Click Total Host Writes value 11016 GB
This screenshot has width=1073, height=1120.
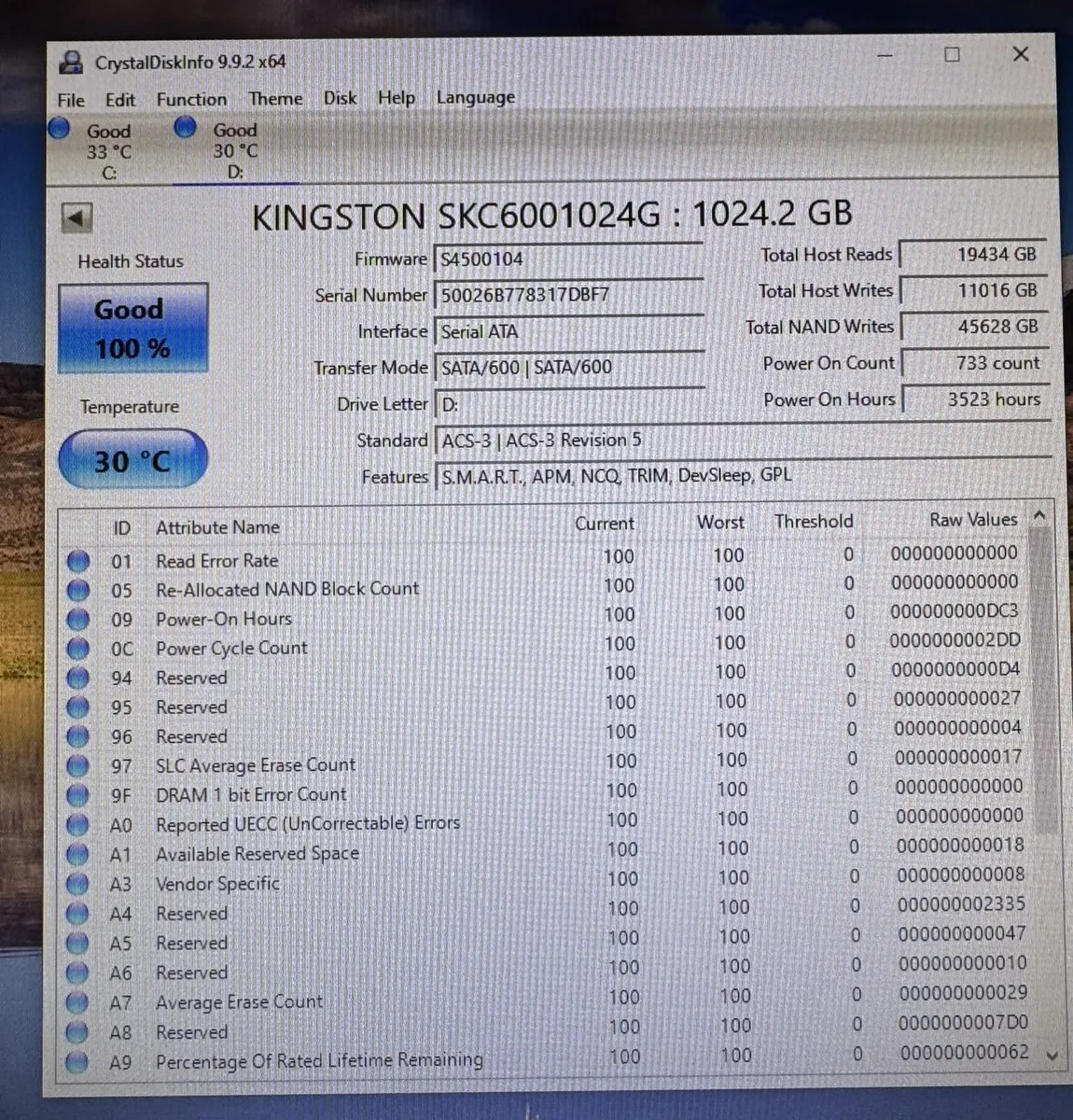point(974,290)
